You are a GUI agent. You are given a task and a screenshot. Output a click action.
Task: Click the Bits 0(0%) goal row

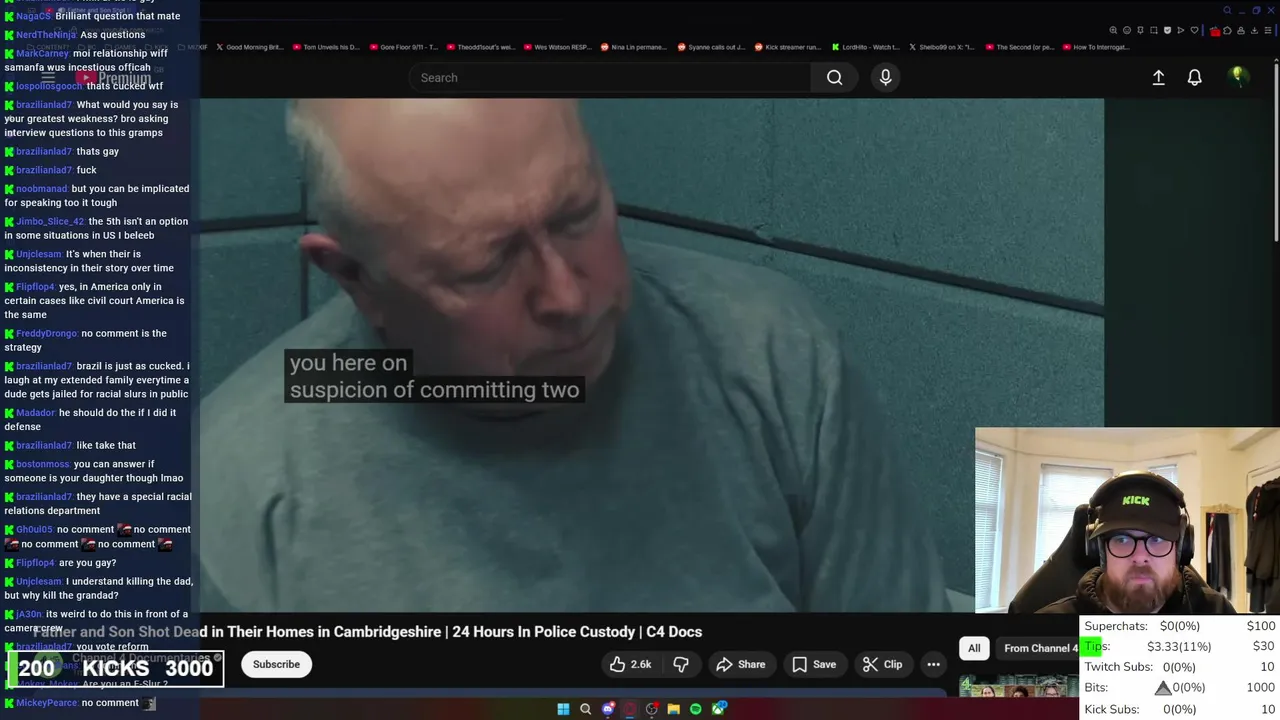pyautogui.click(x=1180, y=688)
